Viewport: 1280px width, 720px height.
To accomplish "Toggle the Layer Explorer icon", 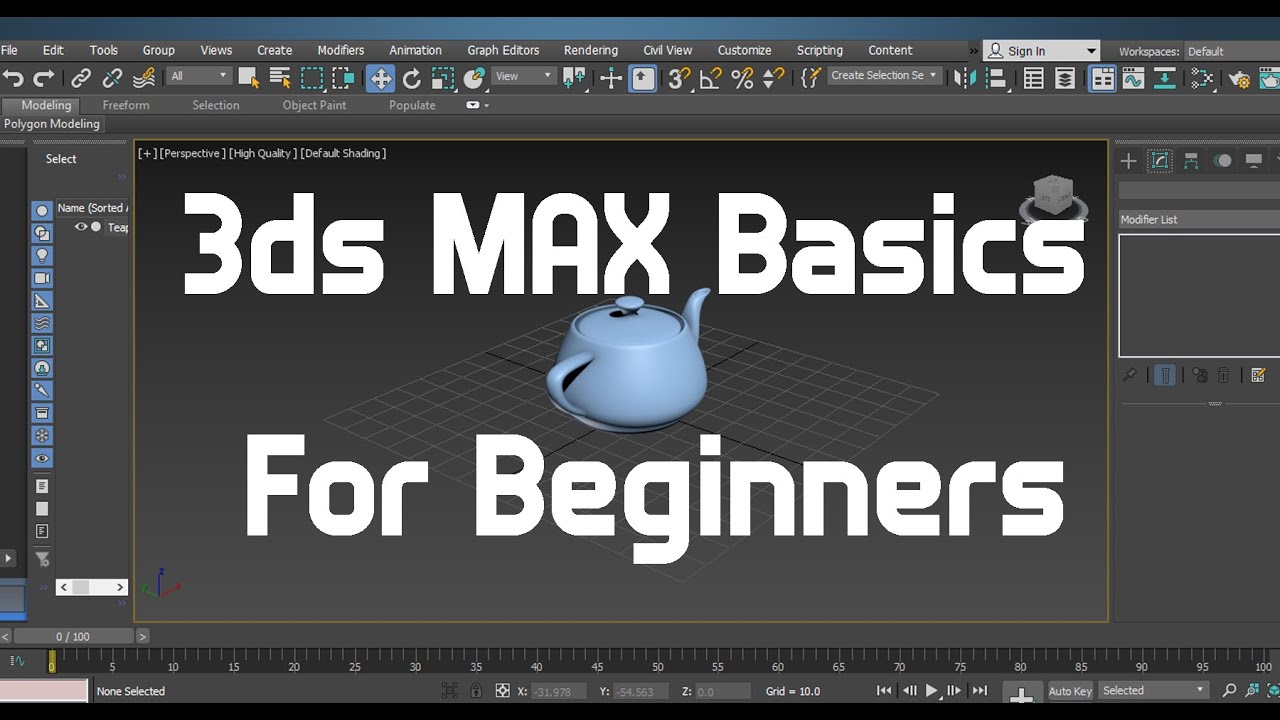I will point(1065,78).
